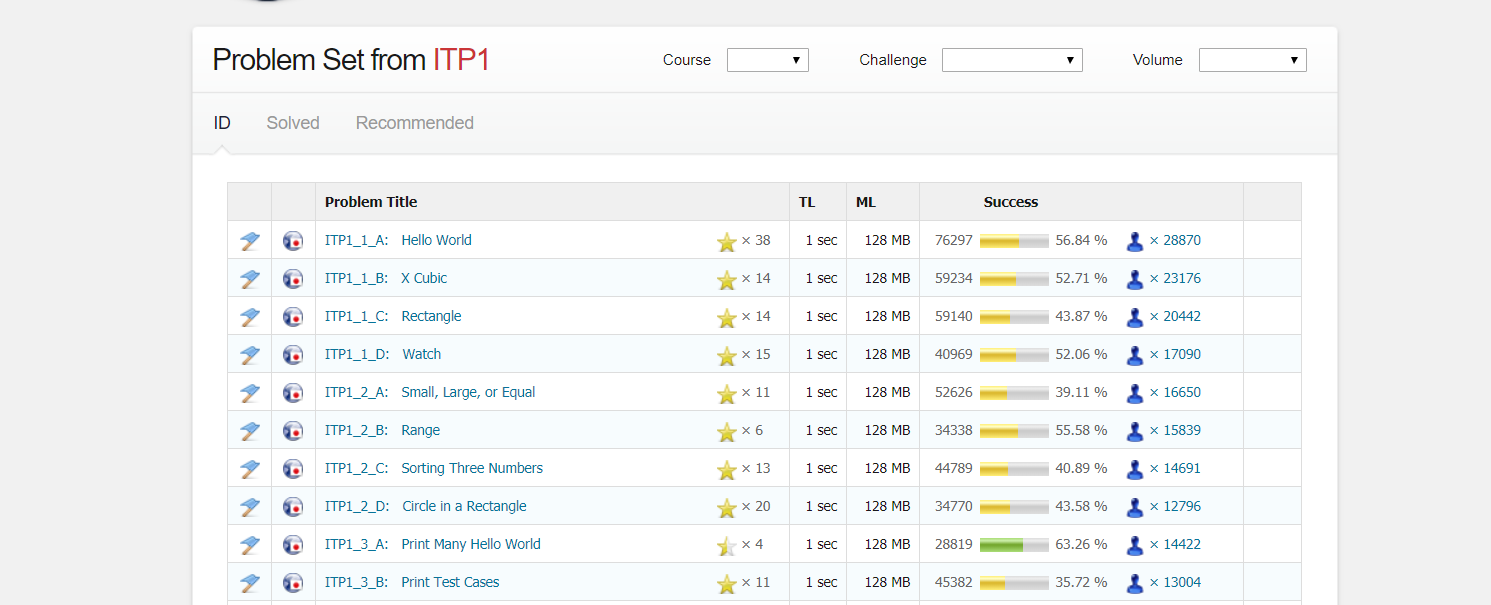Click hammer icon in Circle in a Rectangle row

pyautogui.click(x=250, y=507)
